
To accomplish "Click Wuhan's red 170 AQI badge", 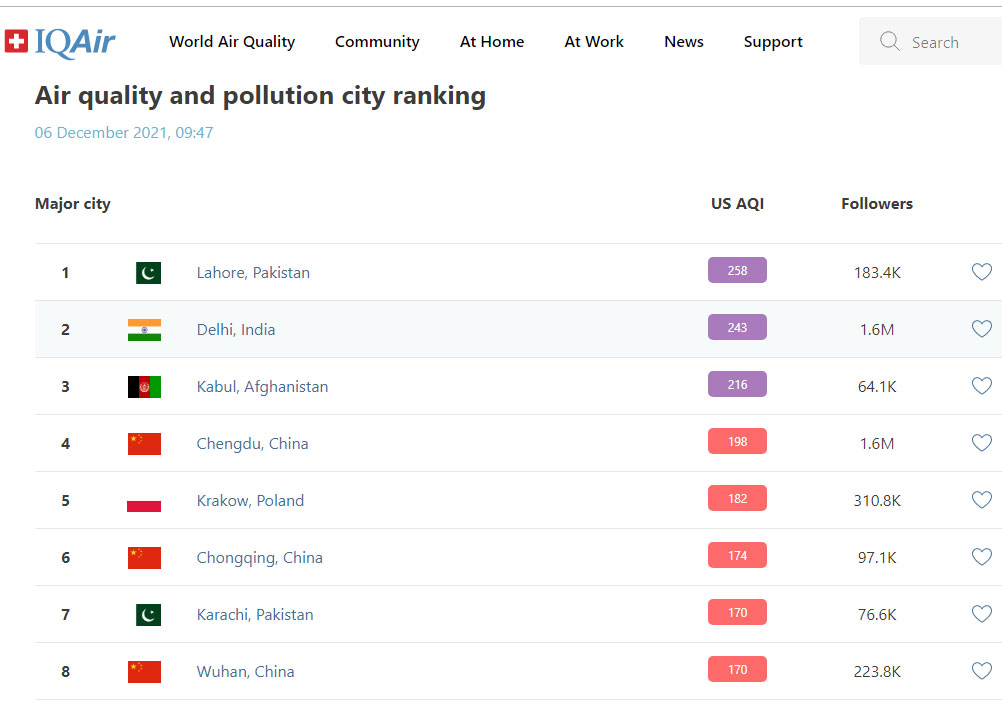I will [737, 670].
